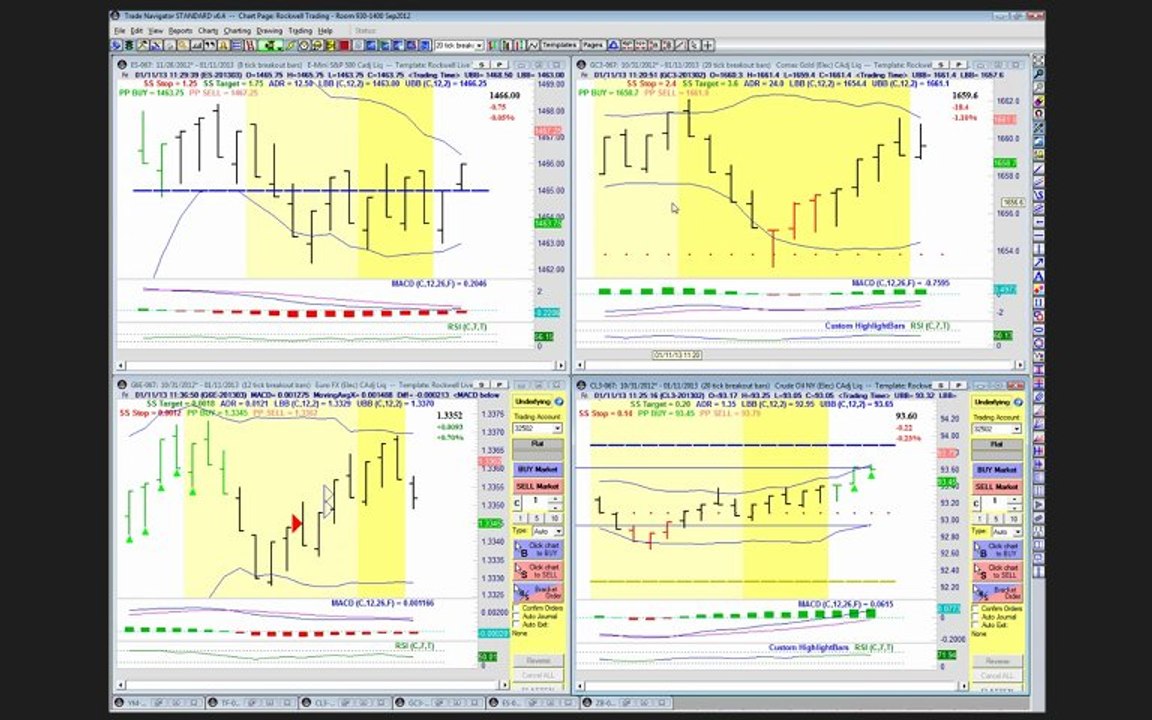This screenshot has width=1152, height=720.
Task: Decrease quantity with down stepper, Euro FX panel
Action: (x=555, y=506)
